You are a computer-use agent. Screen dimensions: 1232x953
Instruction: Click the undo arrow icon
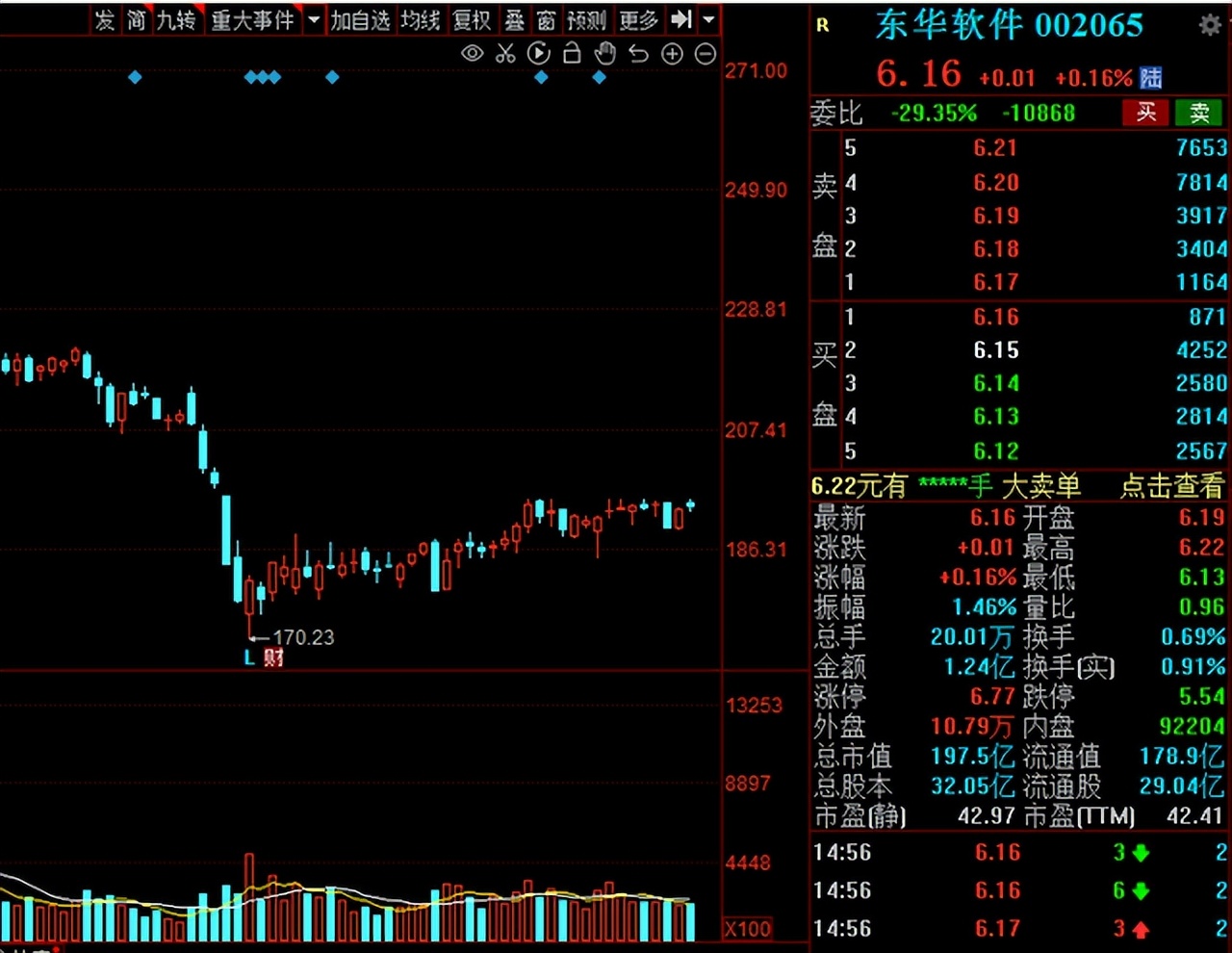[638, 54]
